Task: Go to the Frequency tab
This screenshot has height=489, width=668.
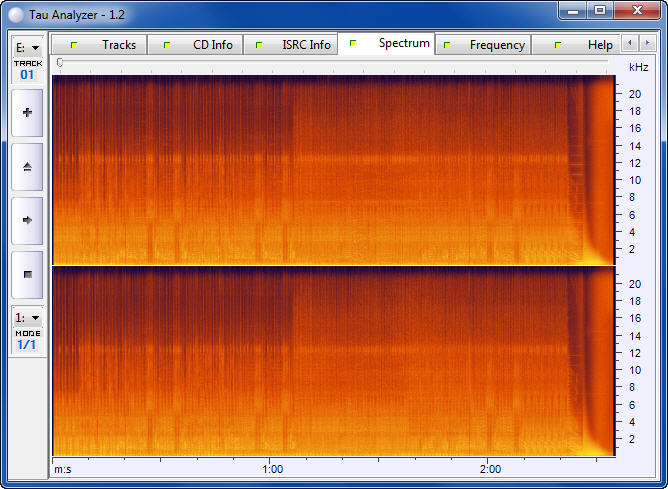Action: (x=486, y=45)
